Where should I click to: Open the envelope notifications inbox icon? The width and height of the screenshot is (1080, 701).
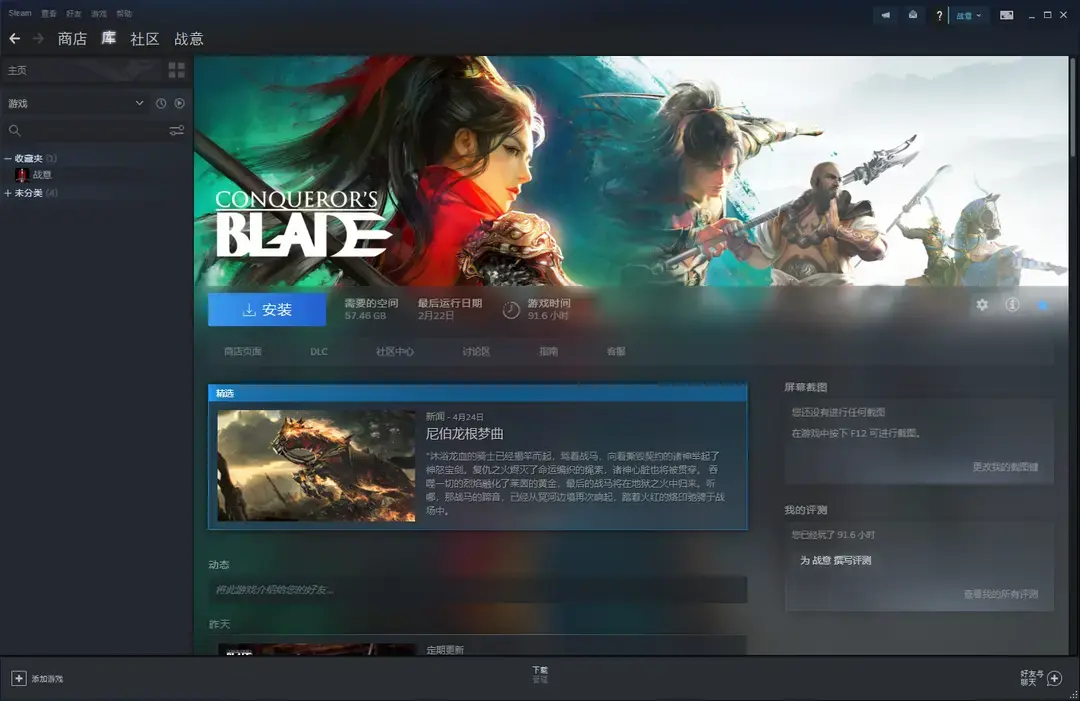click(x=913, y=15)
